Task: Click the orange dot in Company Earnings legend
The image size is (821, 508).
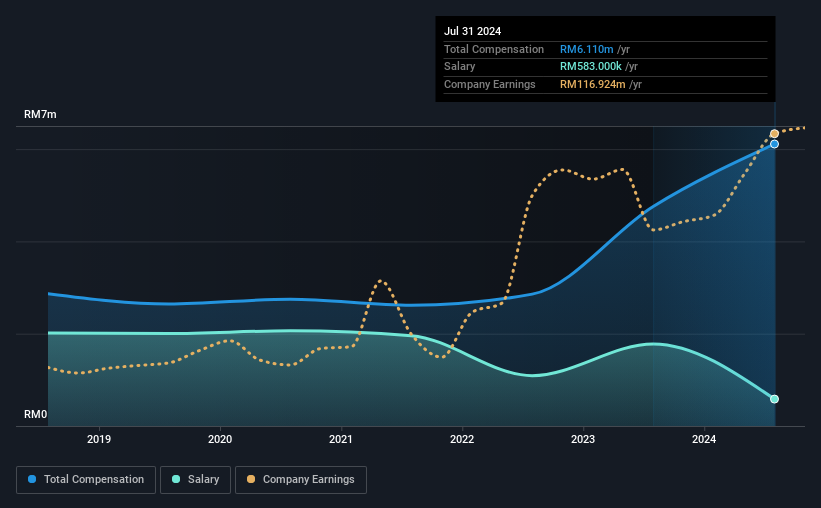Action: pyautogui.click(x=251, y=479)
